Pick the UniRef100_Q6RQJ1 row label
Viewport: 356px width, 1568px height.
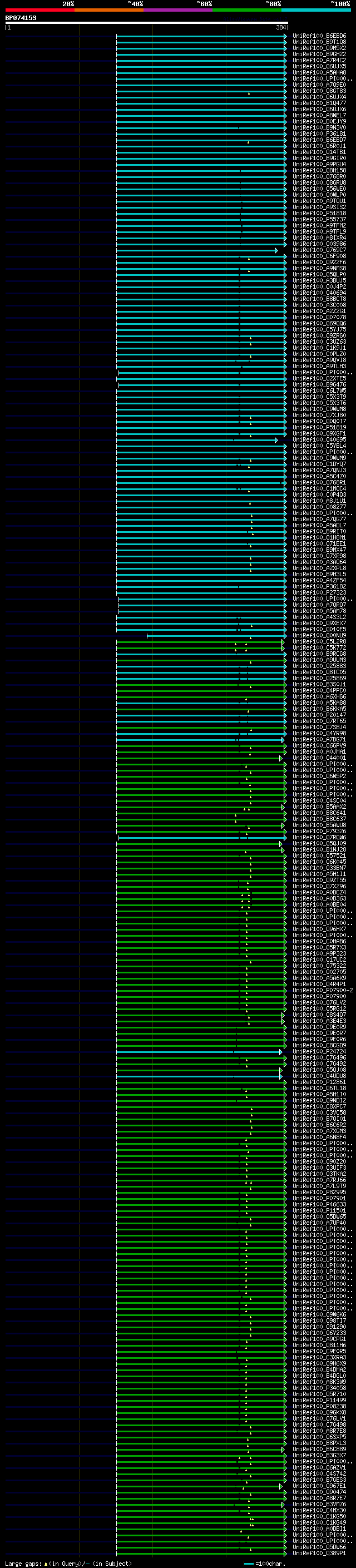(x=319, y=146)
